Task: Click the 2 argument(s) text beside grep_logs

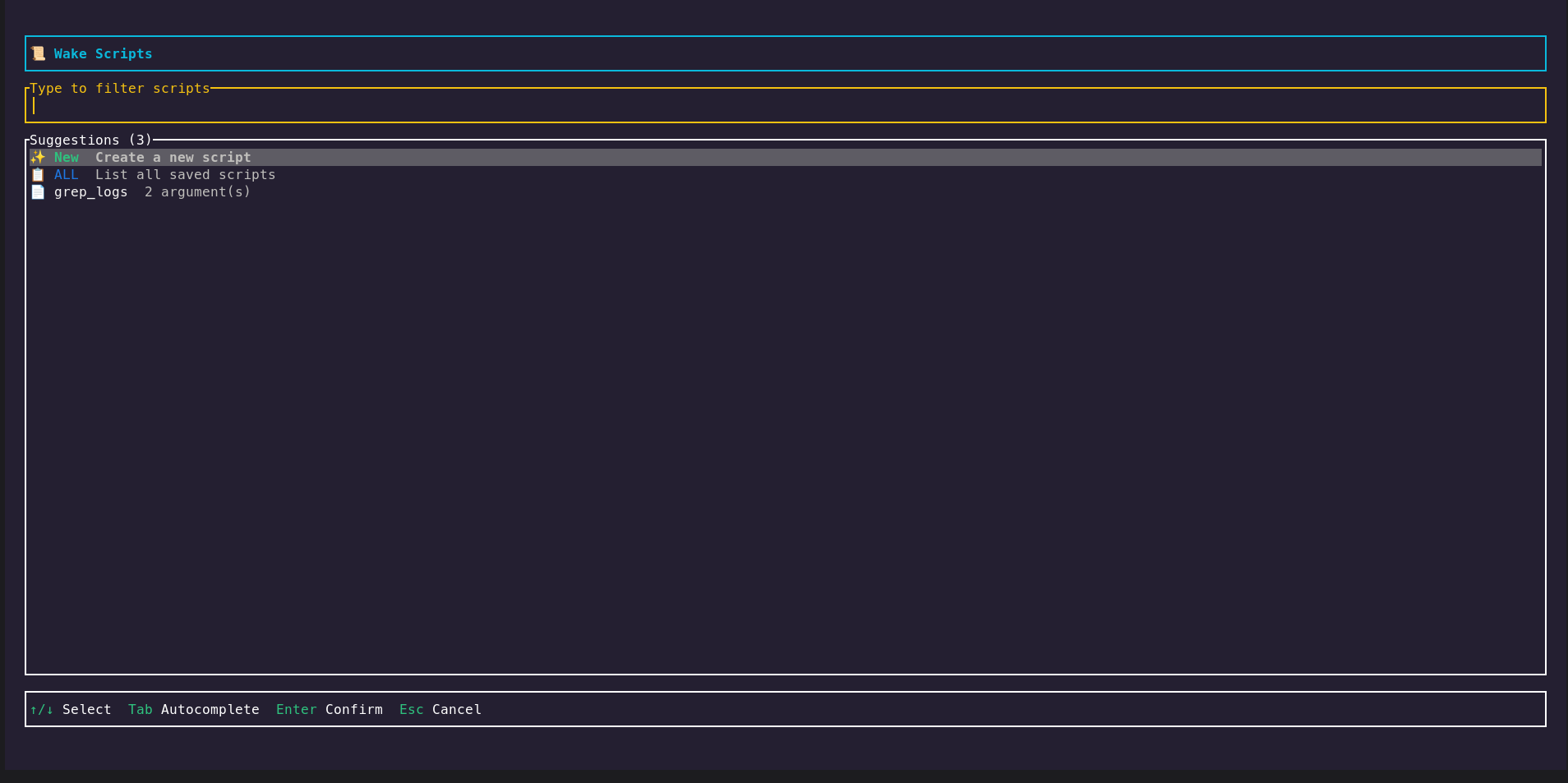Action: (196, 191)
